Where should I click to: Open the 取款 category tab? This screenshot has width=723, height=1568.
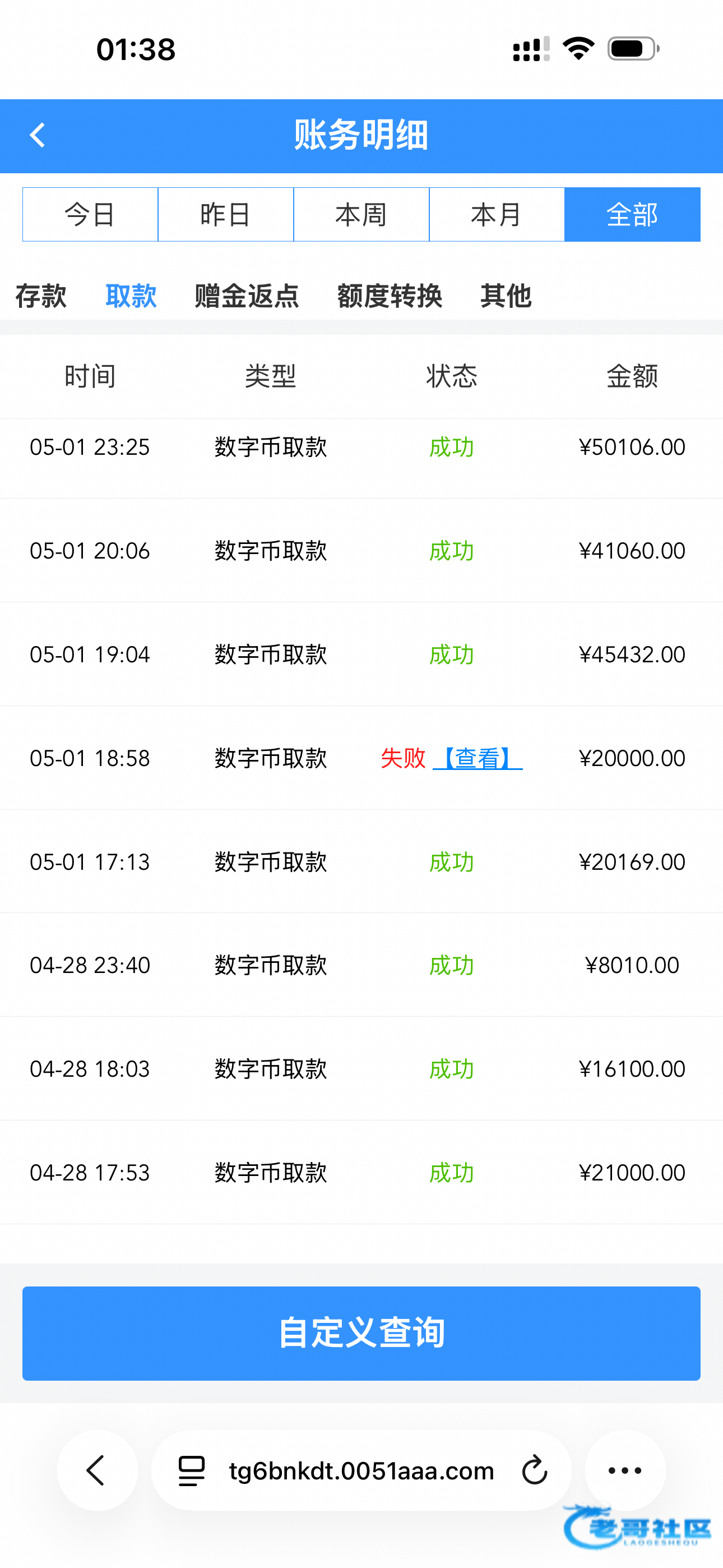[x=131, y=296]
